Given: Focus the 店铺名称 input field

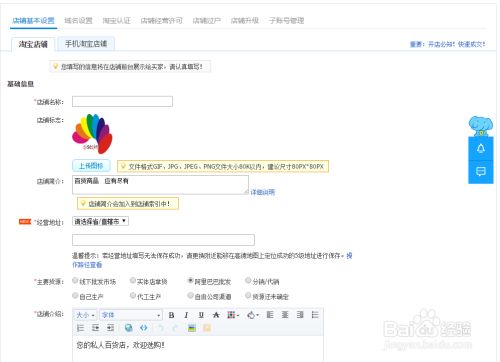Looking at the screenshot, I should (x=122, y=102).
